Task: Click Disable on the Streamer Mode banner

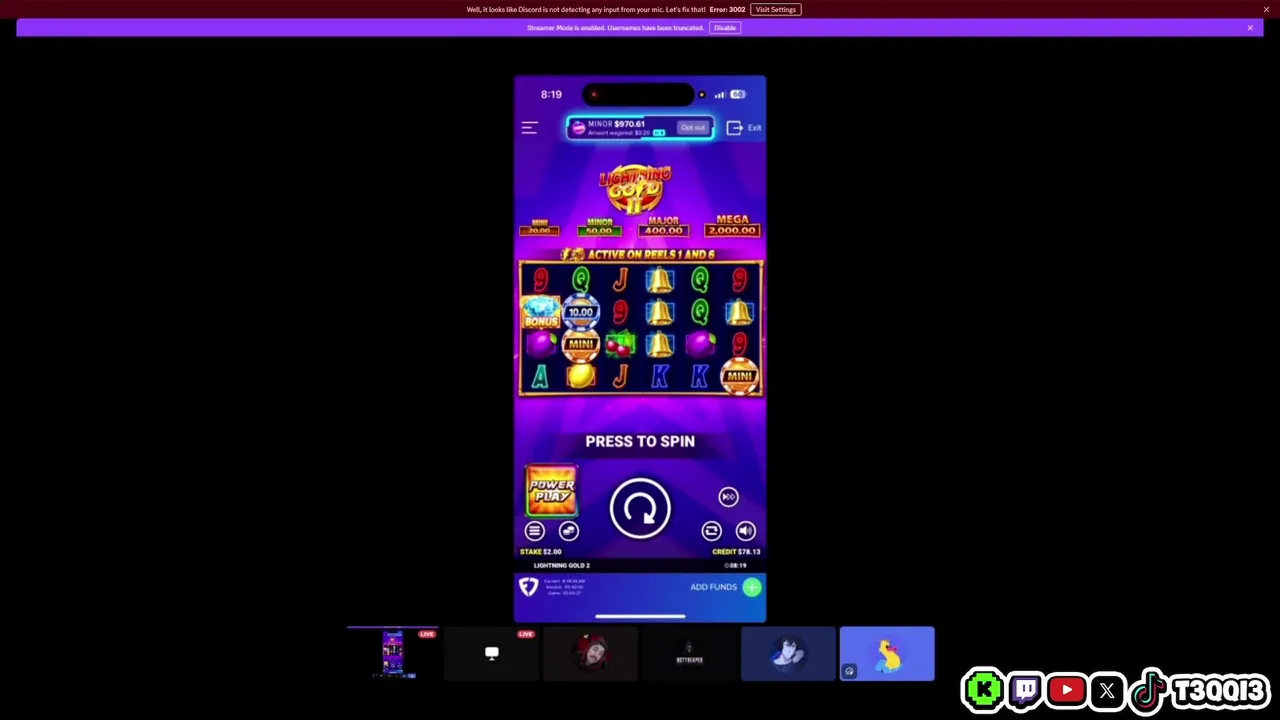Action: click(x=725, y=28)
